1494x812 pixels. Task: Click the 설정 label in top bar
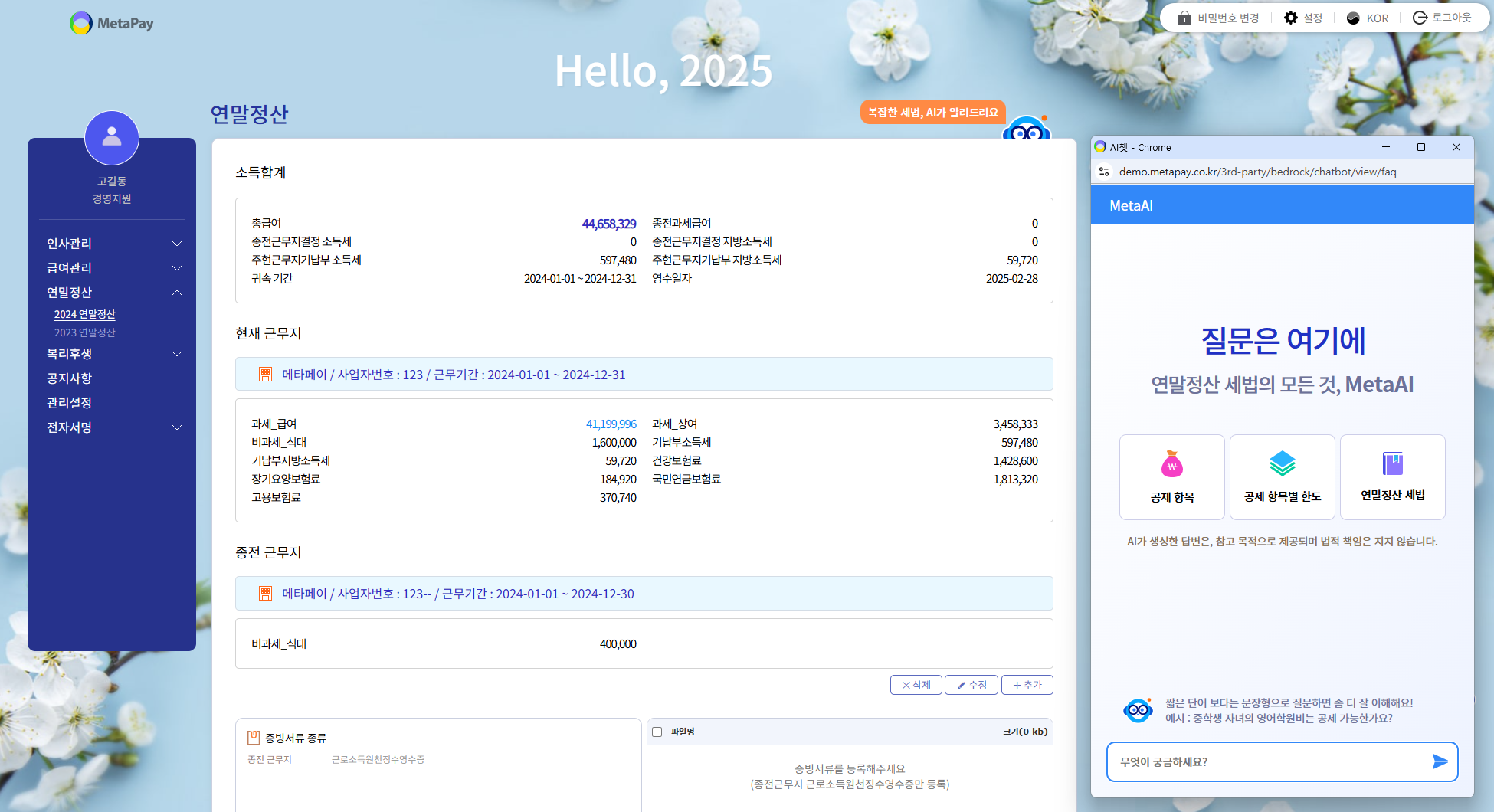pyautogui.click(x=1313, y=18)
